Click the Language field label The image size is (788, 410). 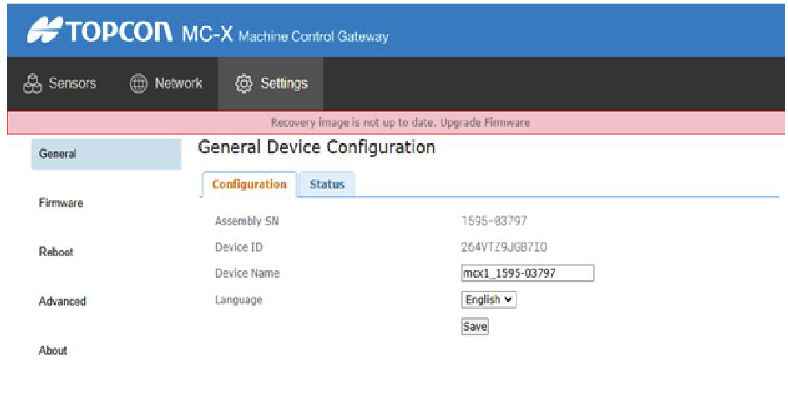(x=238, y=300)
